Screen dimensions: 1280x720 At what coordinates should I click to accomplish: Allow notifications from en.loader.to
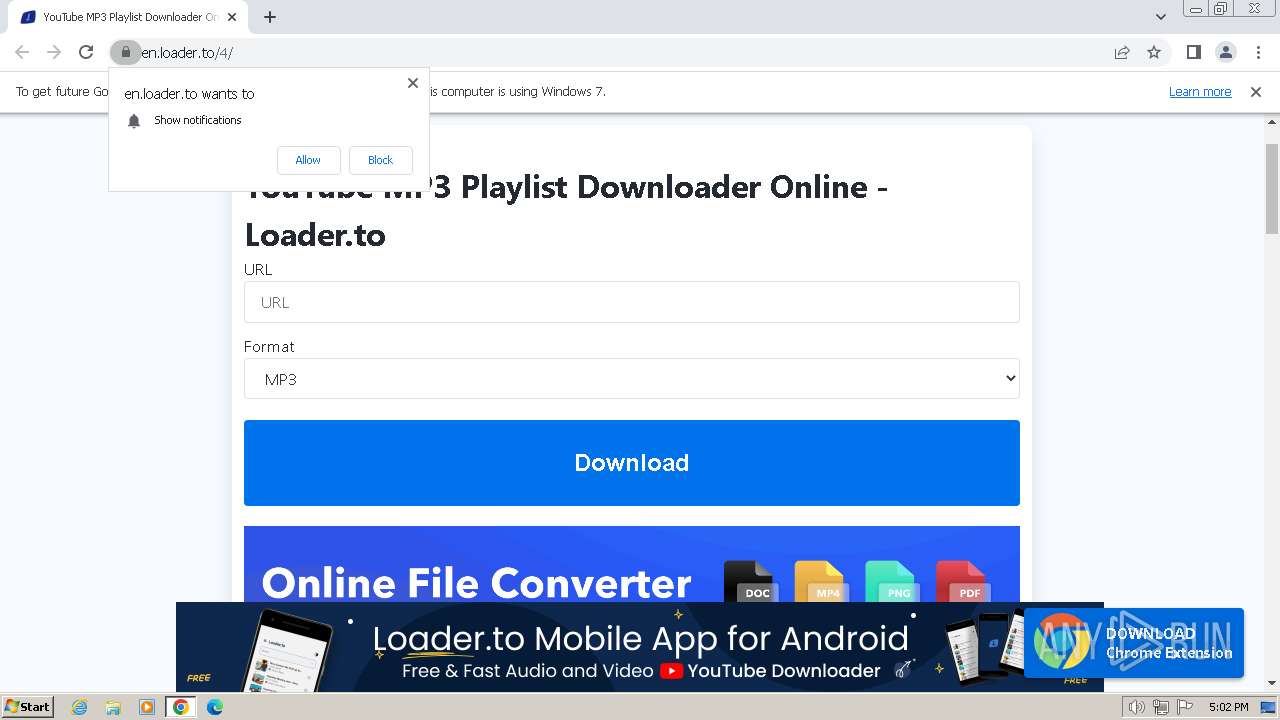tap(308, 160)
